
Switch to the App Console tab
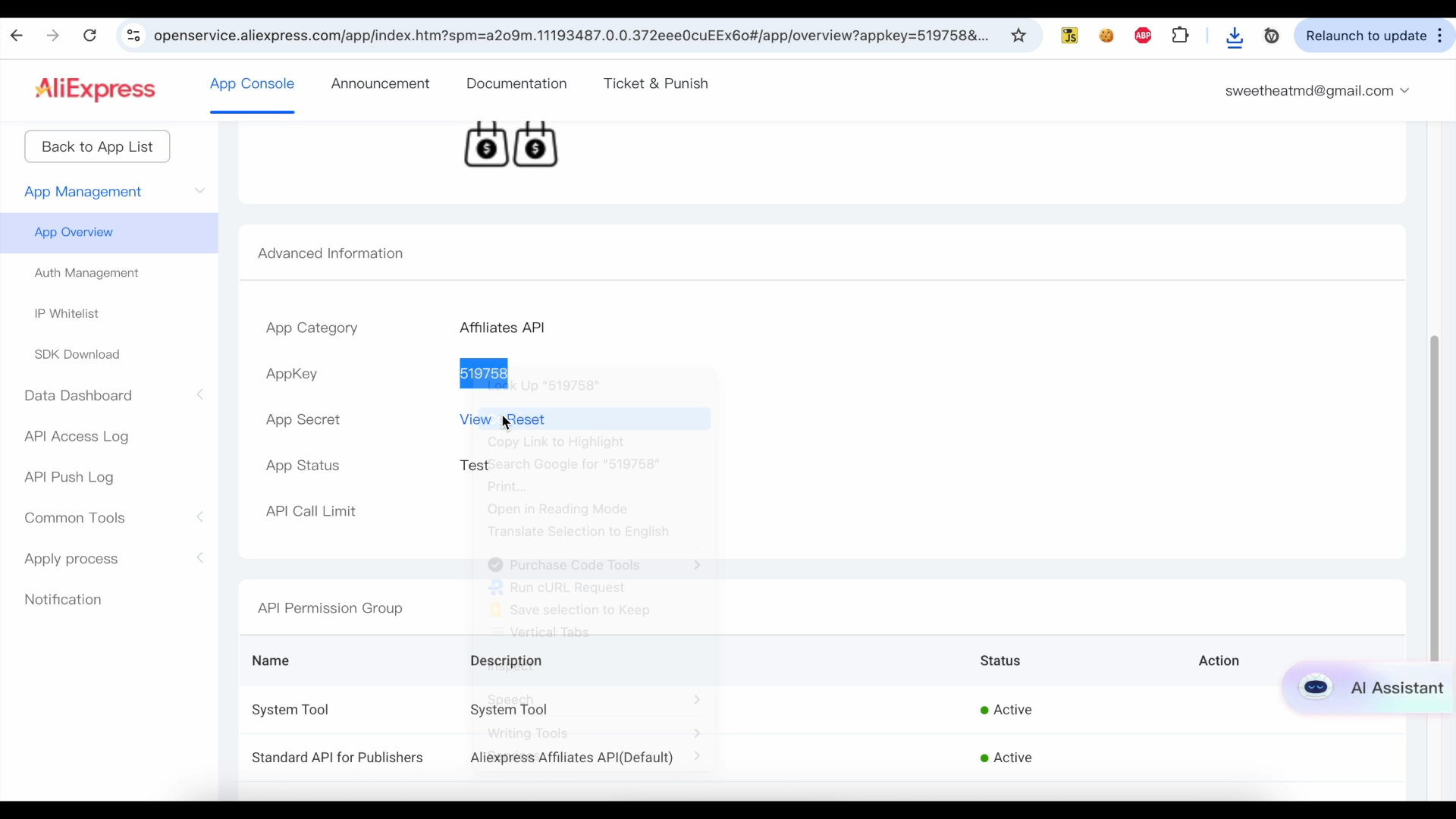point(252,83)
